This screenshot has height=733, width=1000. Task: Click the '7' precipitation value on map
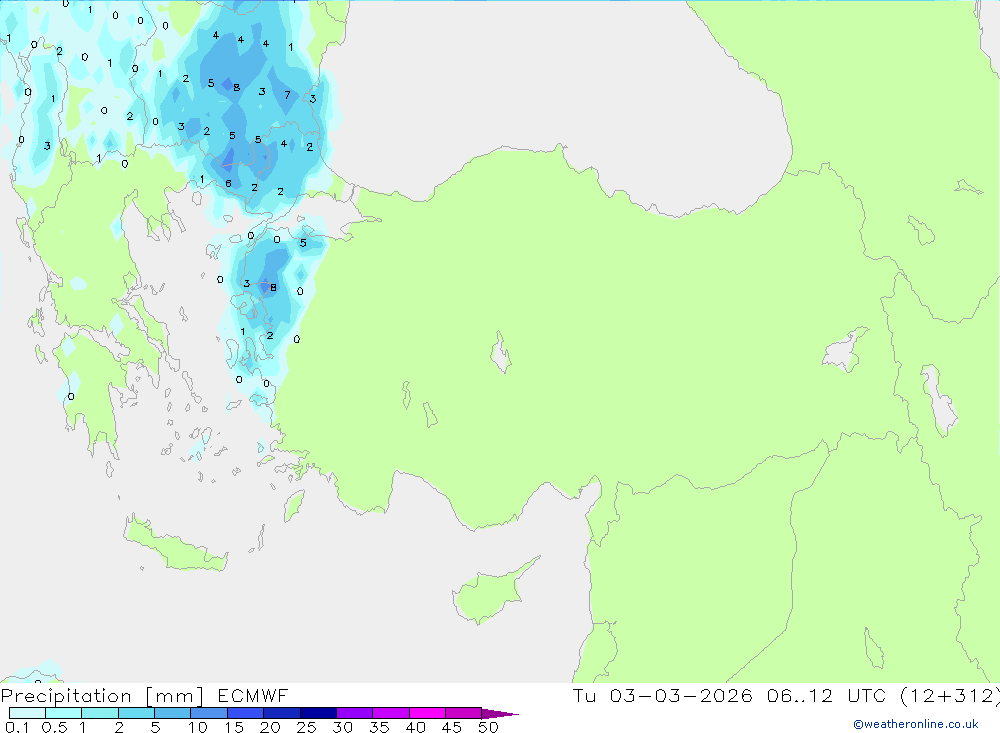pos(287,95)
